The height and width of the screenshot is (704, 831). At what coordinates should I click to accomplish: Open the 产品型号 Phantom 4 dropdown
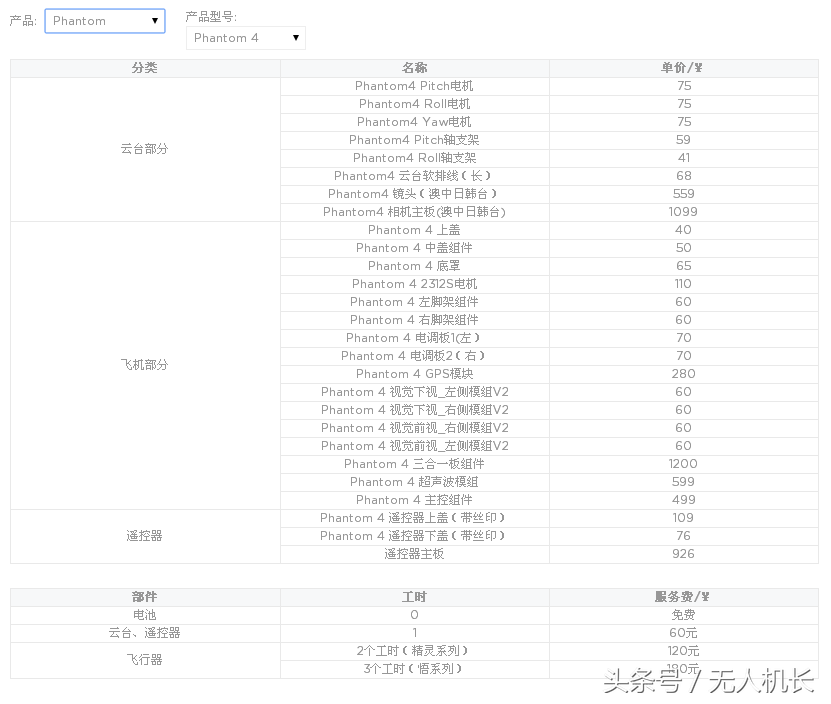246,38
